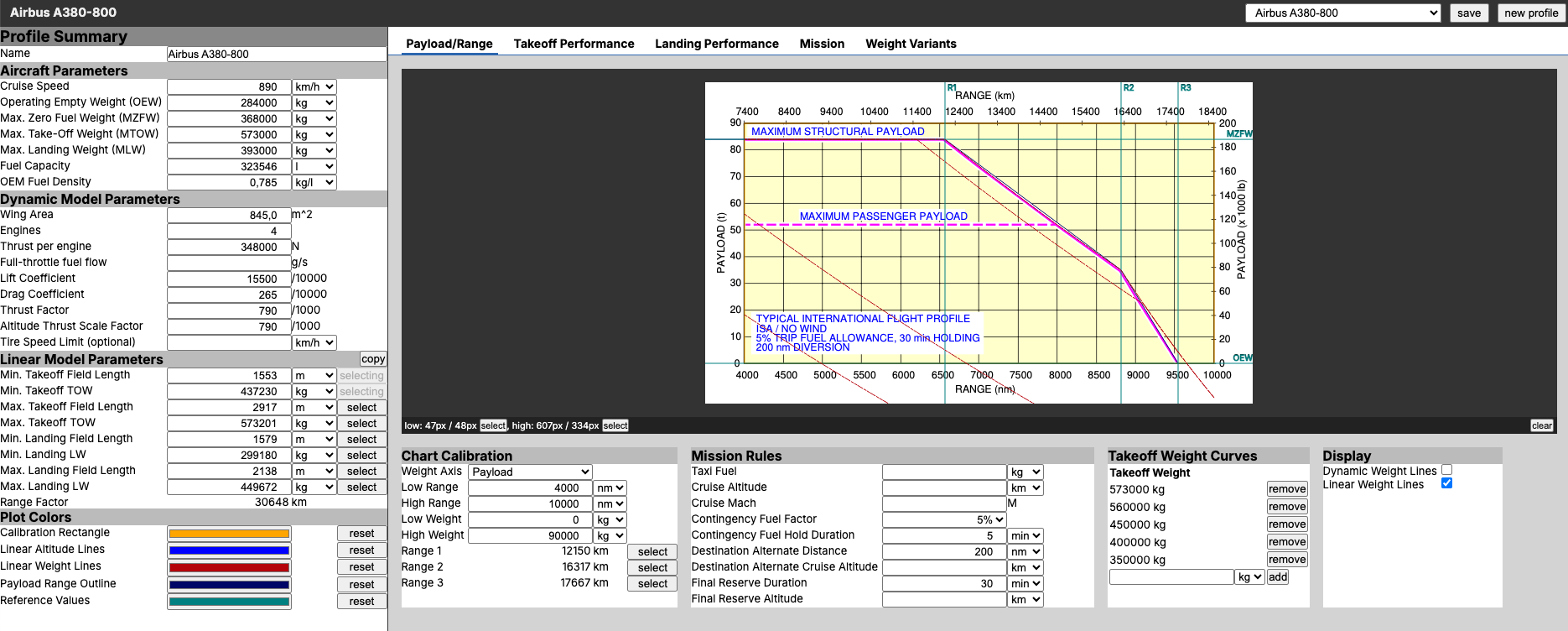Click the save button
The image size is (1568, 631).
[1468, 13]
